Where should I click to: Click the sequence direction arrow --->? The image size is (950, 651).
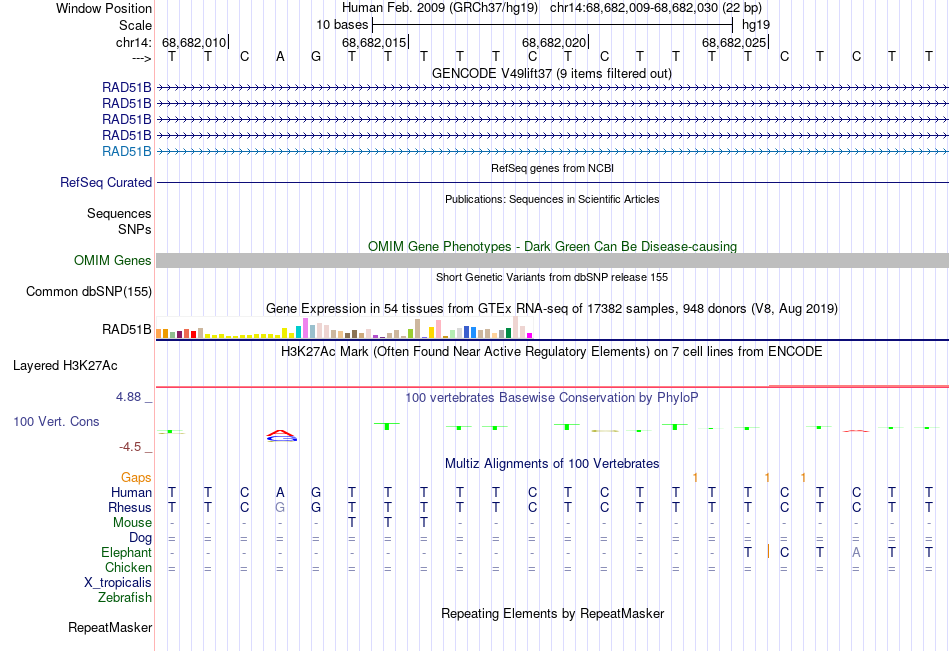tap(142, 58)
